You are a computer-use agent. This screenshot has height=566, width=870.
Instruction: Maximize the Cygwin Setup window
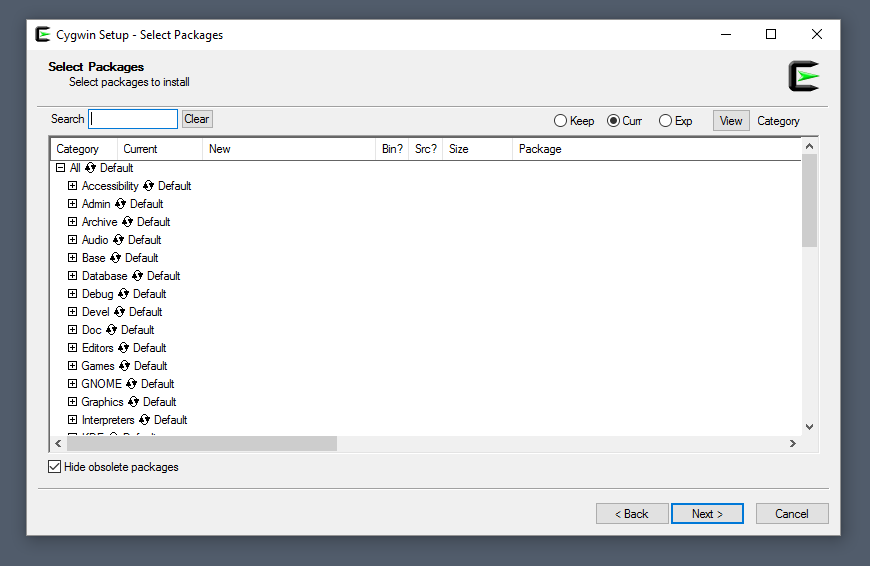click(771, 34)
